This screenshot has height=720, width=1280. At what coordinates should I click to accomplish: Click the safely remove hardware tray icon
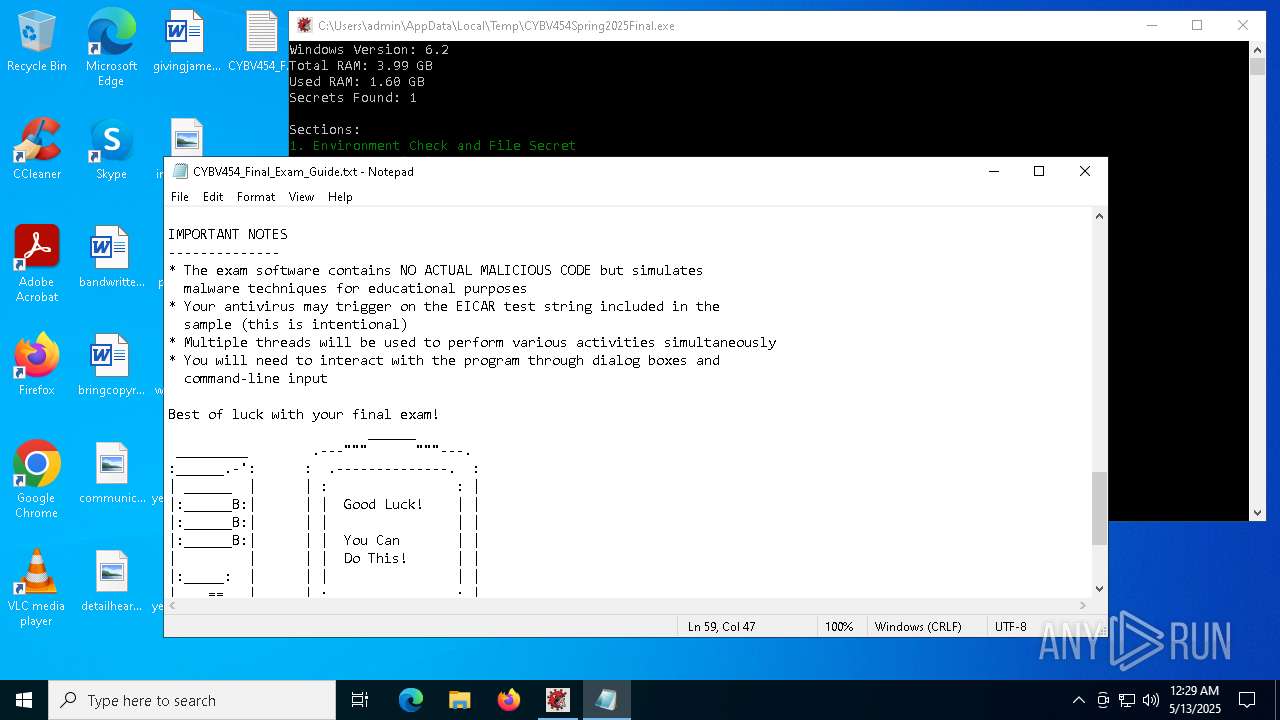coord(1103,700)
